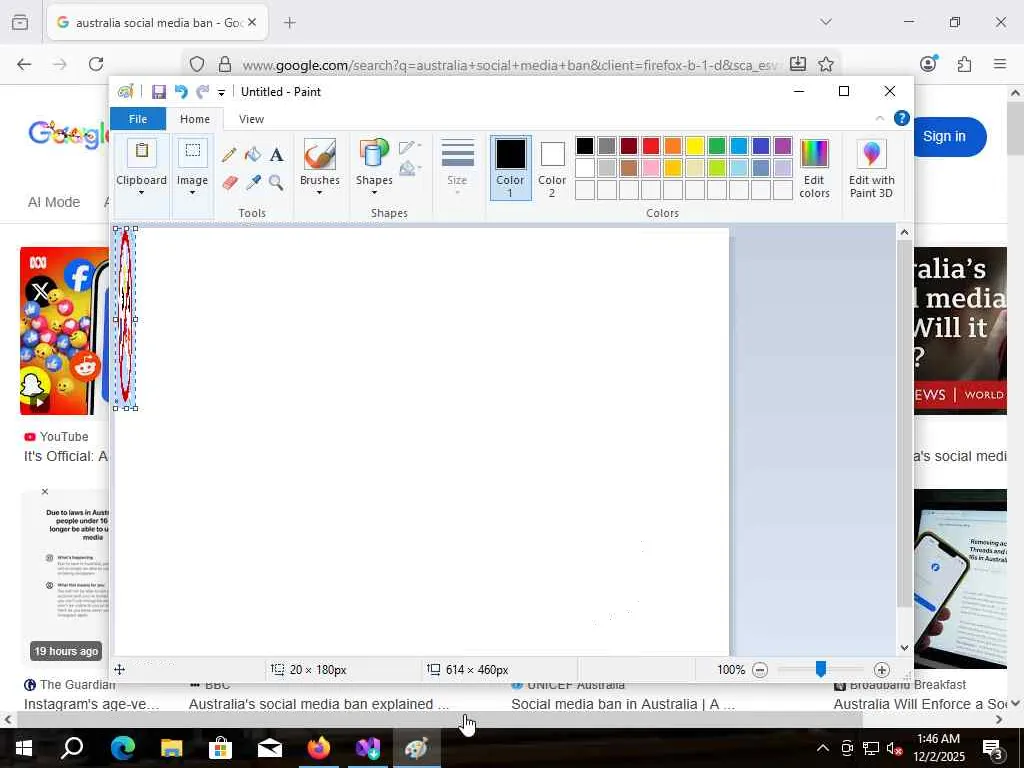Select the Magnifier tool in Paint

(276, 182)
